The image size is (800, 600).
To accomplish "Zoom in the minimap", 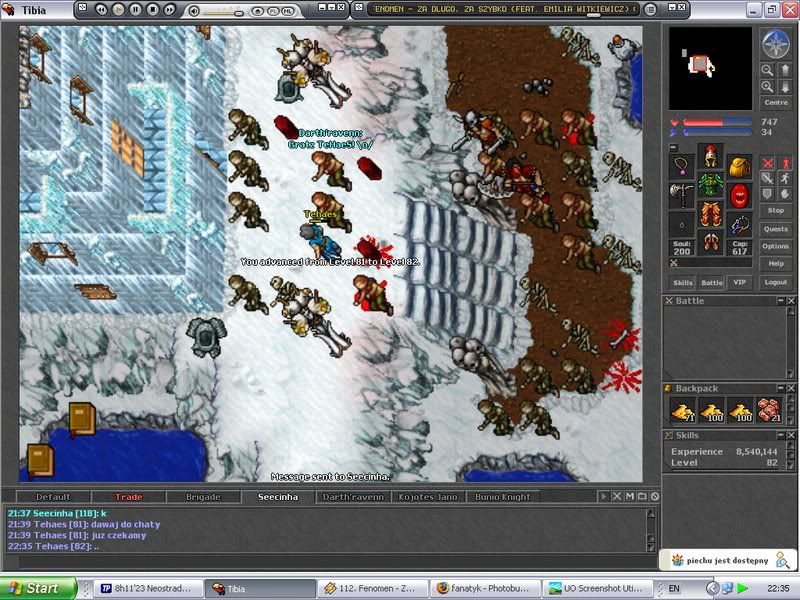I will pyautogui.click(x=767, y=87).
